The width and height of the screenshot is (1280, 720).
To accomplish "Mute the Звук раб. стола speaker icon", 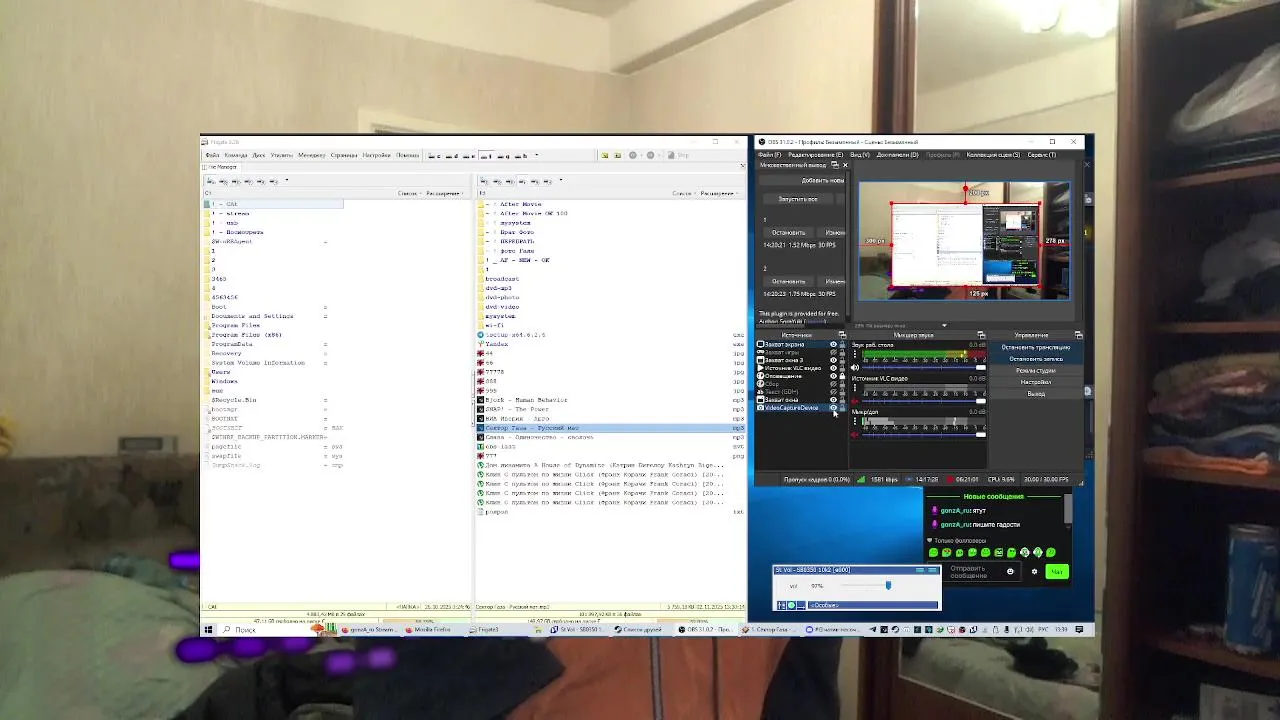I will (855, 368).
